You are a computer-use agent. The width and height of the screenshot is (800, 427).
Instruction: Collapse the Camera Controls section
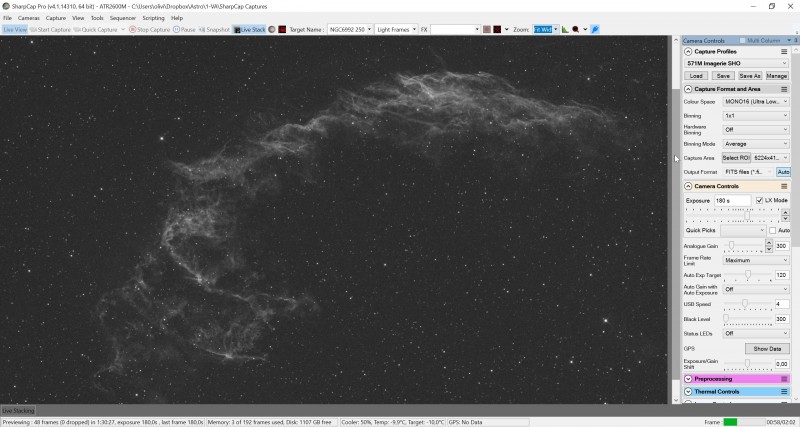(x=688, y=186)
